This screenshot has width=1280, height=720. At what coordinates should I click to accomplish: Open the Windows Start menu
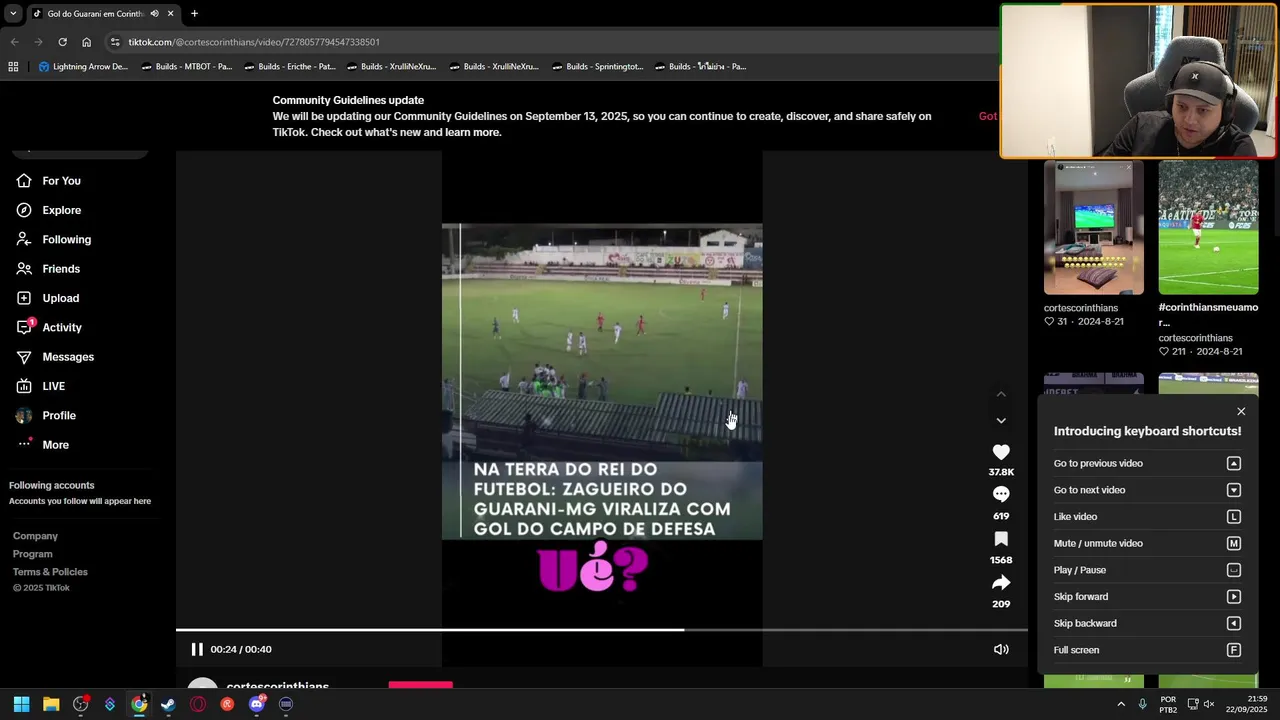[x=21, y=704]
